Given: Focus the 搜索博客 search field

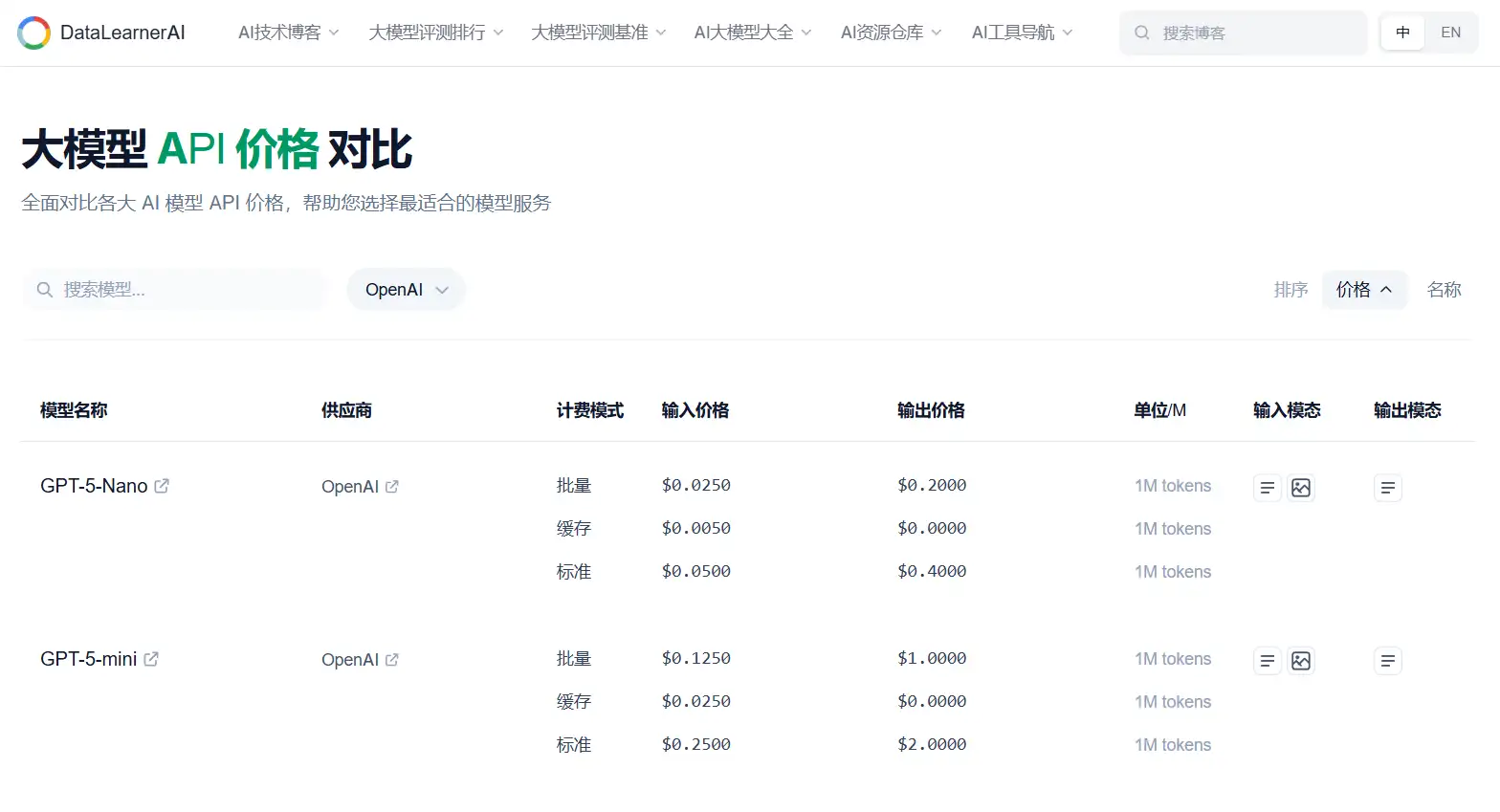Looking at the screenshot, I should pos(1244,33).
